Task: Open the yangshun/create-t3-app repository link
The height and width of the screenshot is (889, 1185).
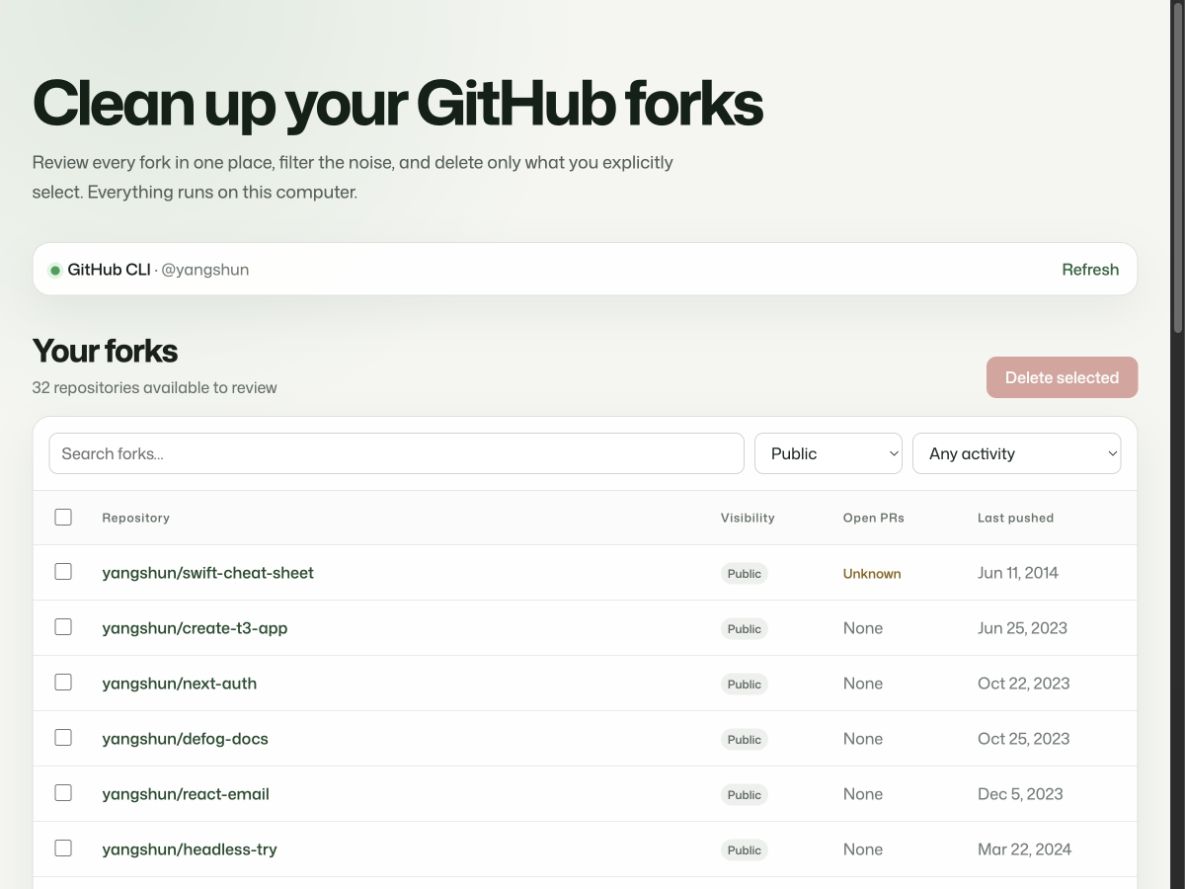Action: pyautogui.click(x=195, y=628)
